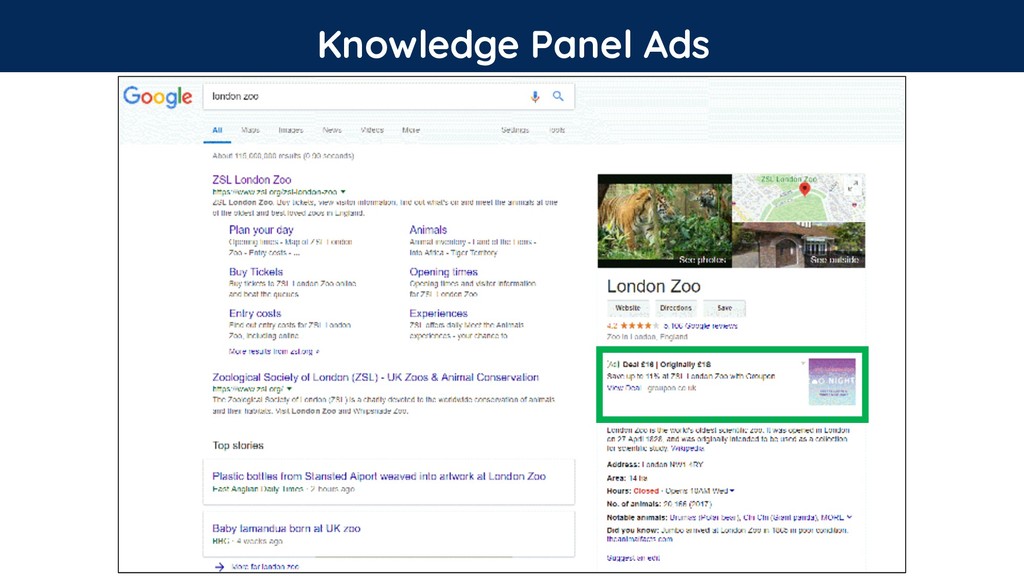Click More results from zsl.org

pyautogui.click(x=274, y=351)
